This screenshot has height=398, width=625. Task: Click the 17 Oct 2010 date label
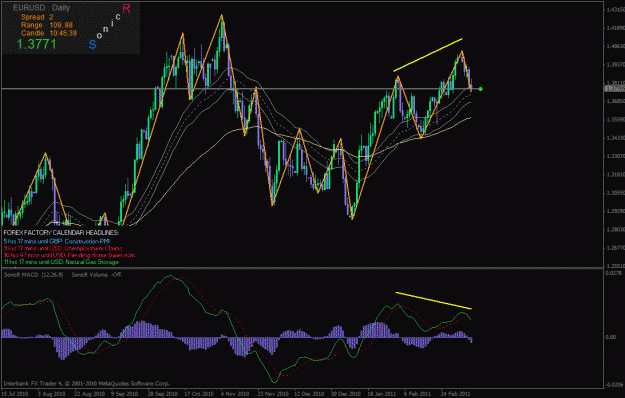pos(199,394)
